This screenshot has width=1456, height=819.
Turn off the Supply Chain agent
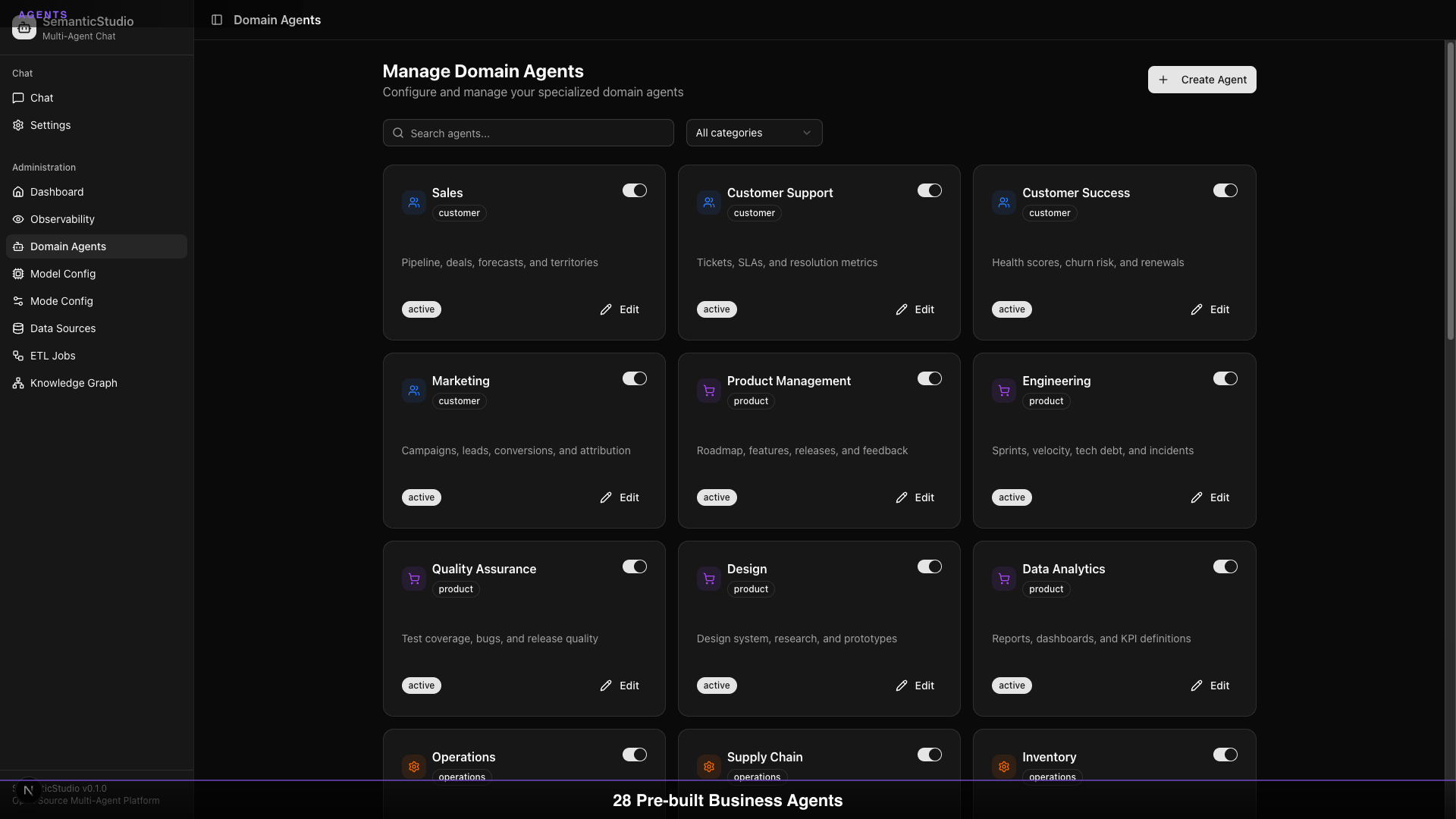(x=930, y=755)
